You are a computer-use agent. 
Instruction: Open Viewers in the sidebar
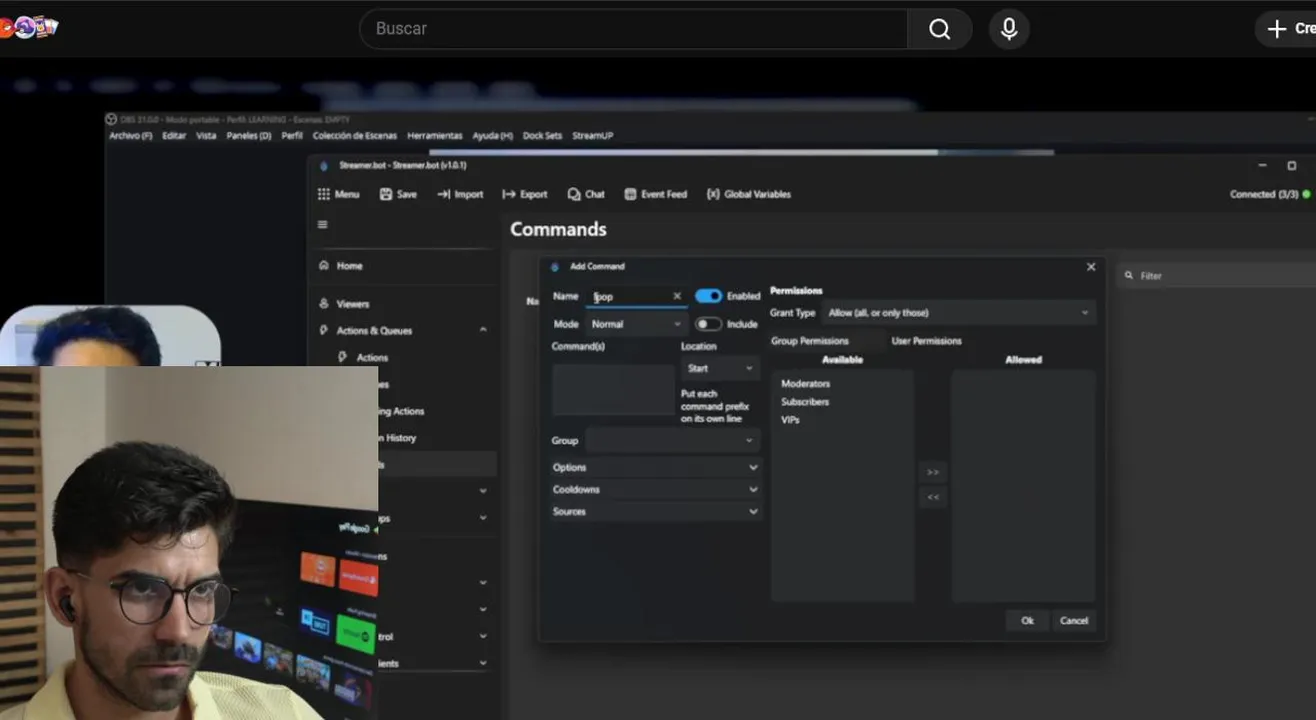coord(343,304)
